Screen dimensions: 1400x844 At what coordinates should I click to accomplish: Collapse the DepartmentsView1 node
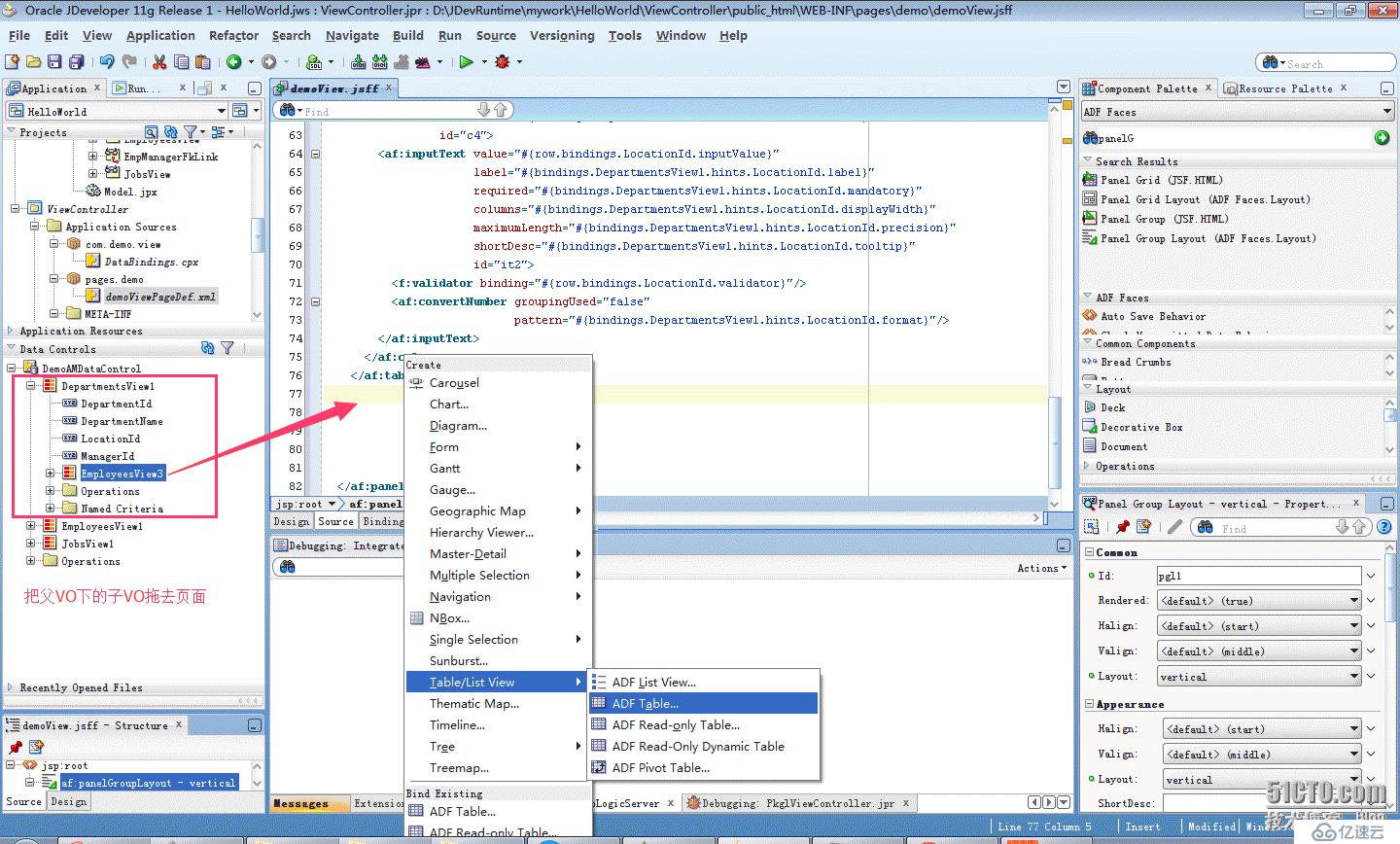point(31,386)
